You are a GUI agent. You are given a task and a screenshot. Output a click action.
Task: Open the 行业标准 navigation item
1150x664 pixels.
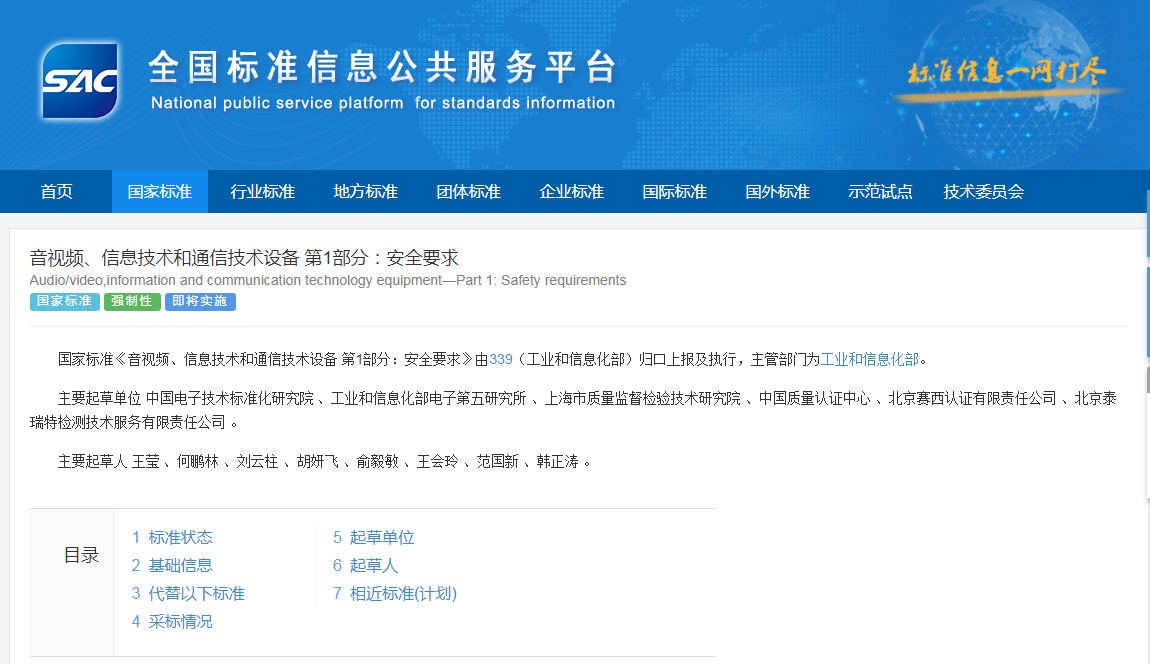262,192
